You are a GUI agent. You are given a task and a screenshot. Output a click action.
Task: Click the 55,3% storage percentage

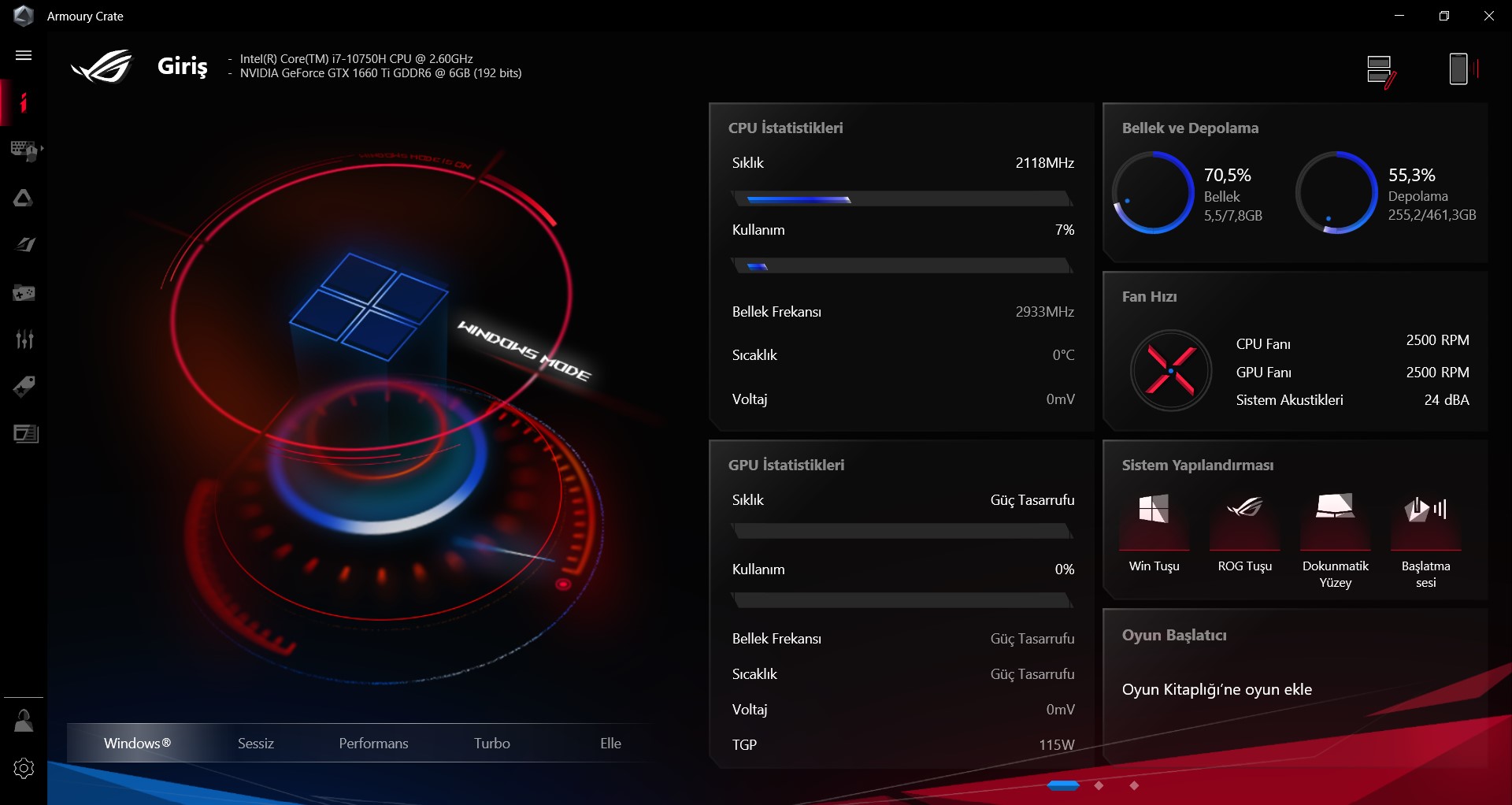point(1411,175)
